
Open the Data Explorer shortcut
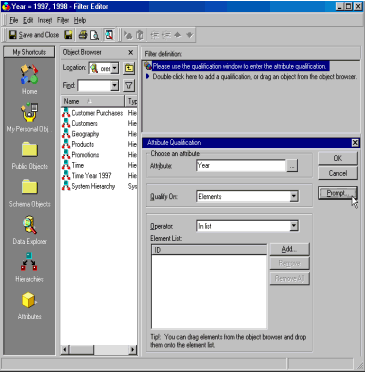click(x=29, y=230)
